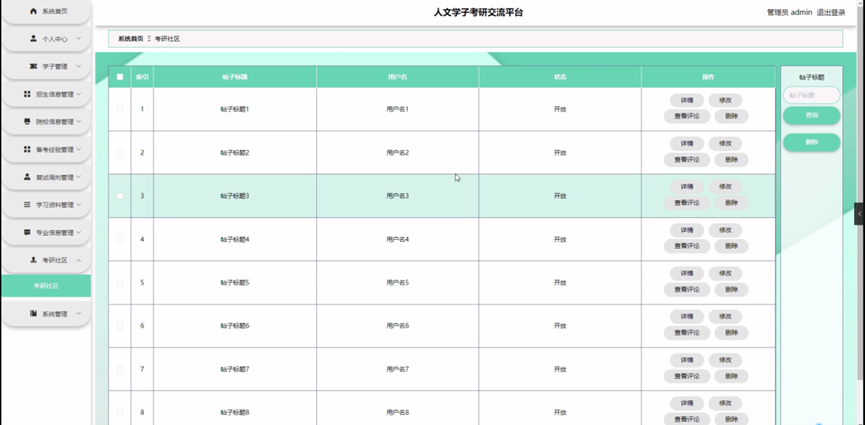865x425 pixels.
Task: Open 详情 for 帖子标题4
Action: (x=687, y=230)
